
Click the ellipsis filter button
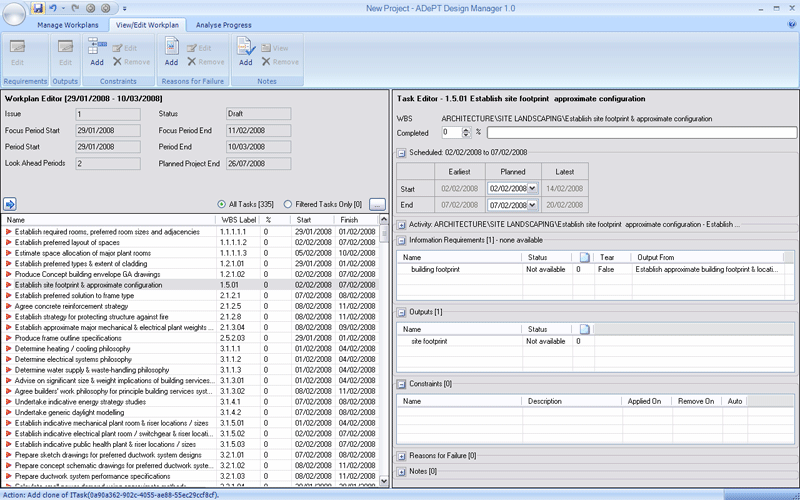(x=376, y=204)
